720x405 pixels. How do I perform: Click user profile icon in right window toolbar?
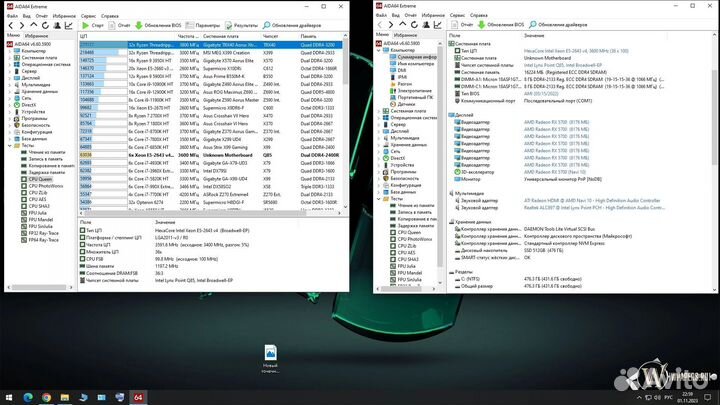point(426,24)
